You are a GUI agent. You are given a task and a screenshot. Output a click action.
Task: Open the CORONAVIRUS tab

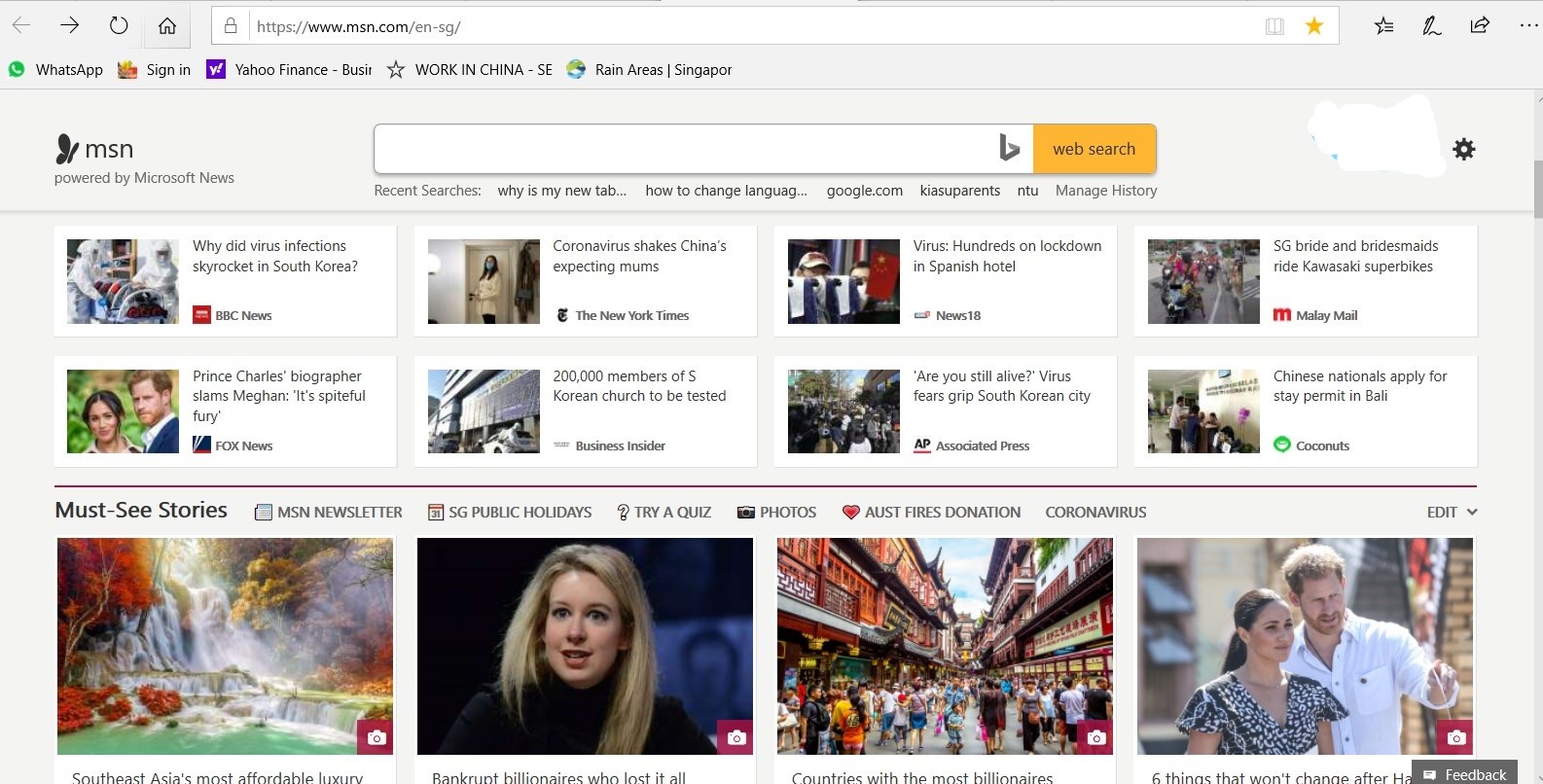coord(1095,512)
